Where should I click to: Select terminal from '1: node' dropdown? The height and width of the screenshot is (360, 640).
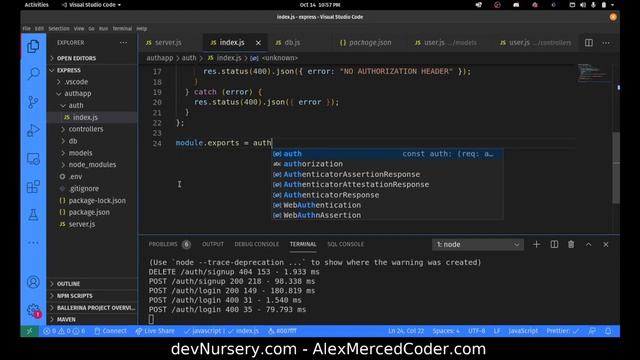tap(478, 244)
